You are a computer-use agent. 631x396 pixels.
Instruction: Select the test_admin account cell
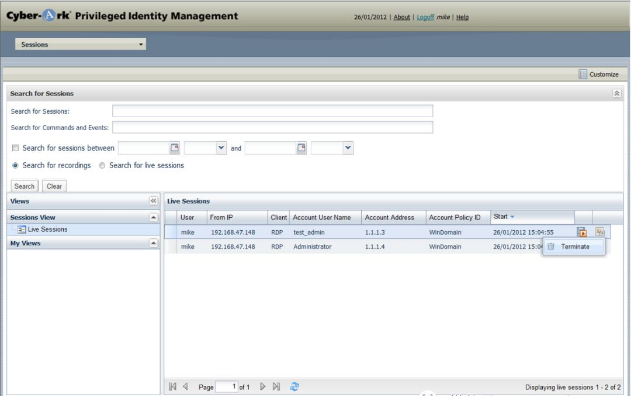(309, 232)
